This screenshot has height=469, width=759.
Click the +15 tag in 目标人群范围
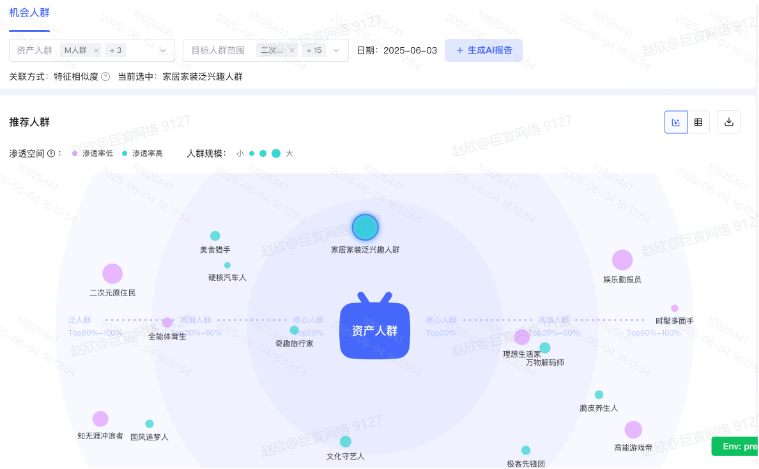click(314, 50)
